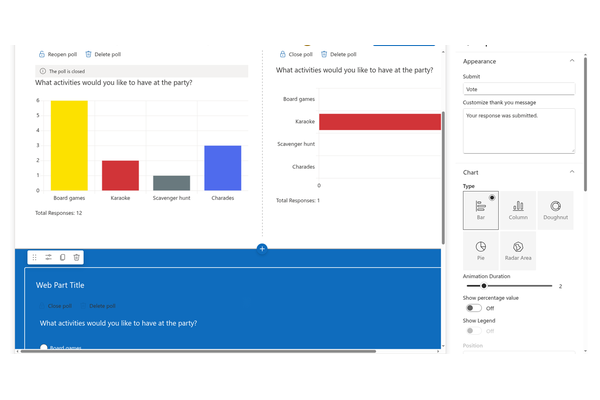Collapse the Chart section
The height and width of the screenshot is (400, 600).
tap(572, 171)
